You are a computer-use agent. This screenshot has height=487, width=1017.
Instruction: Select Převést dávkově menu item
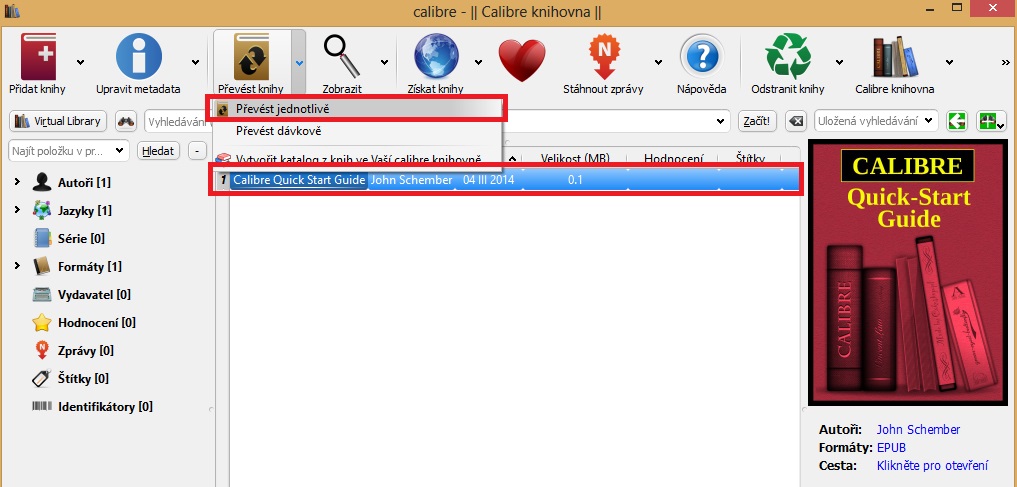pos(357,131)
